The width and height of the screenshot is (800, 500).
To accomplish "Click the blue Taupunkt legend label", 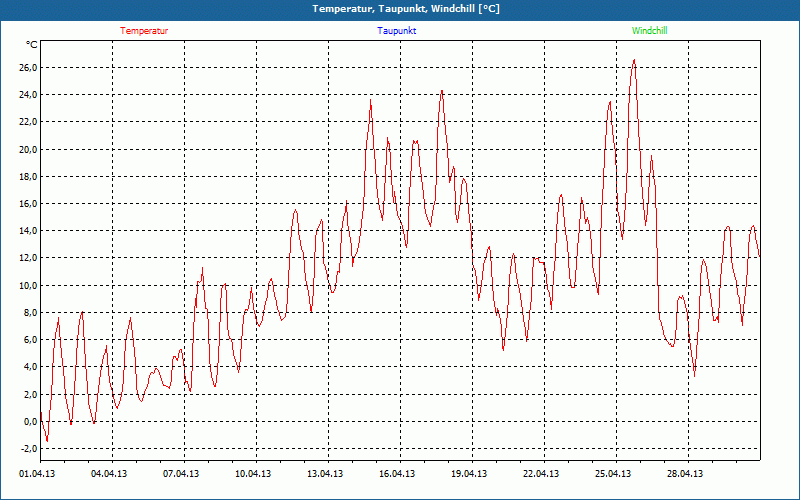I will click(396, 31).
